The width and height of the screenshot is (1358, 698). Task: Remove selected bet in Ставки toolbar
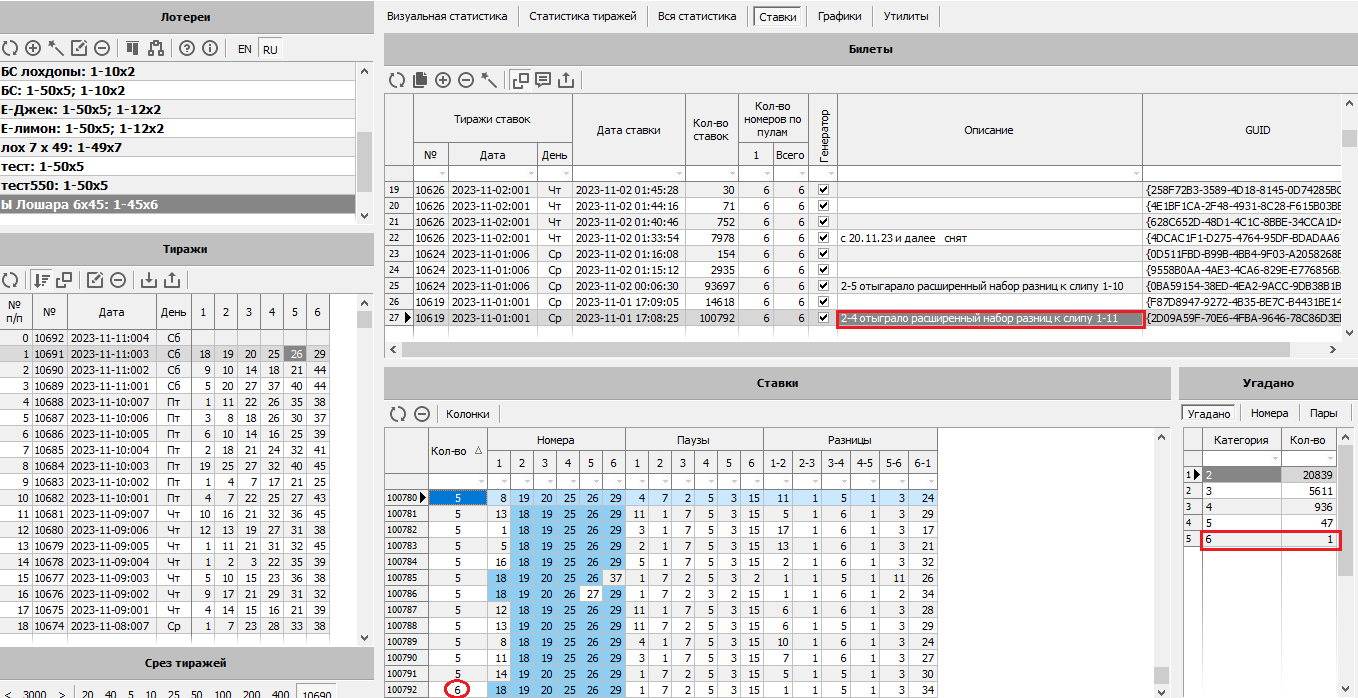click(x=422, y=413)
